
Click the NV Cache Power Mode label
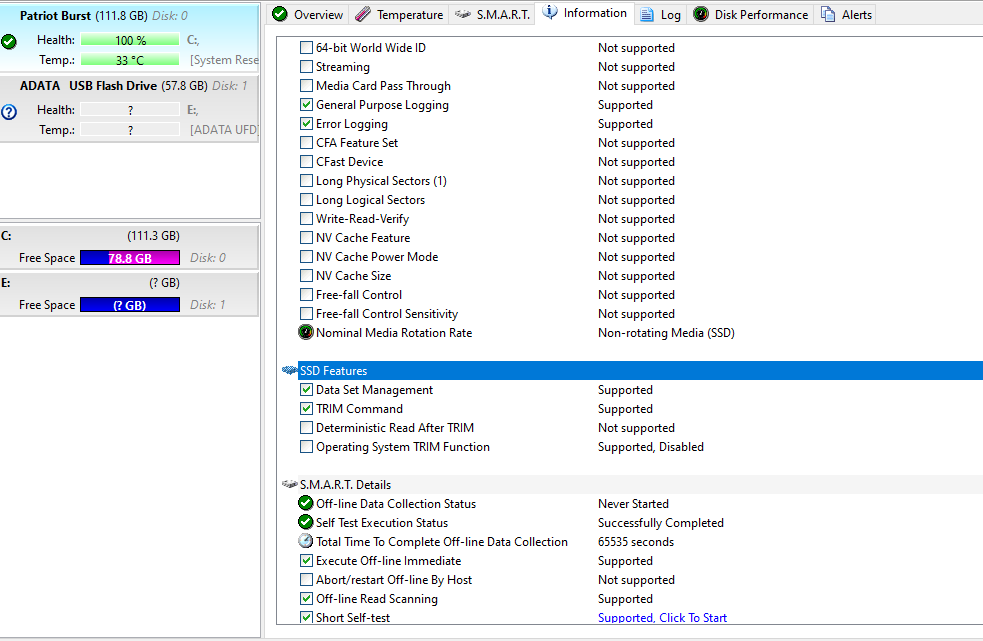click(377, 257)
